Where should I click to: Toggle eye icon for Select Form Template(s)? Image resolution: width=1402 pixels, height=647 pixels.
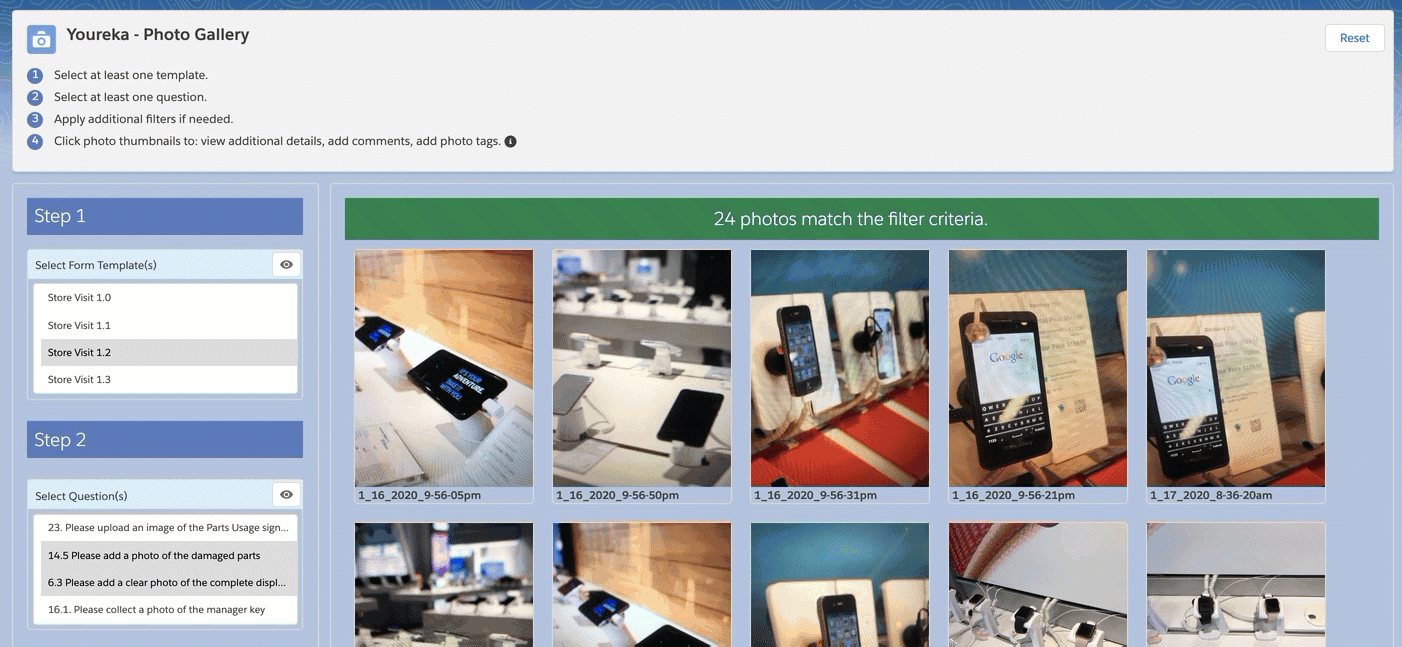click(x=286, y=265)
